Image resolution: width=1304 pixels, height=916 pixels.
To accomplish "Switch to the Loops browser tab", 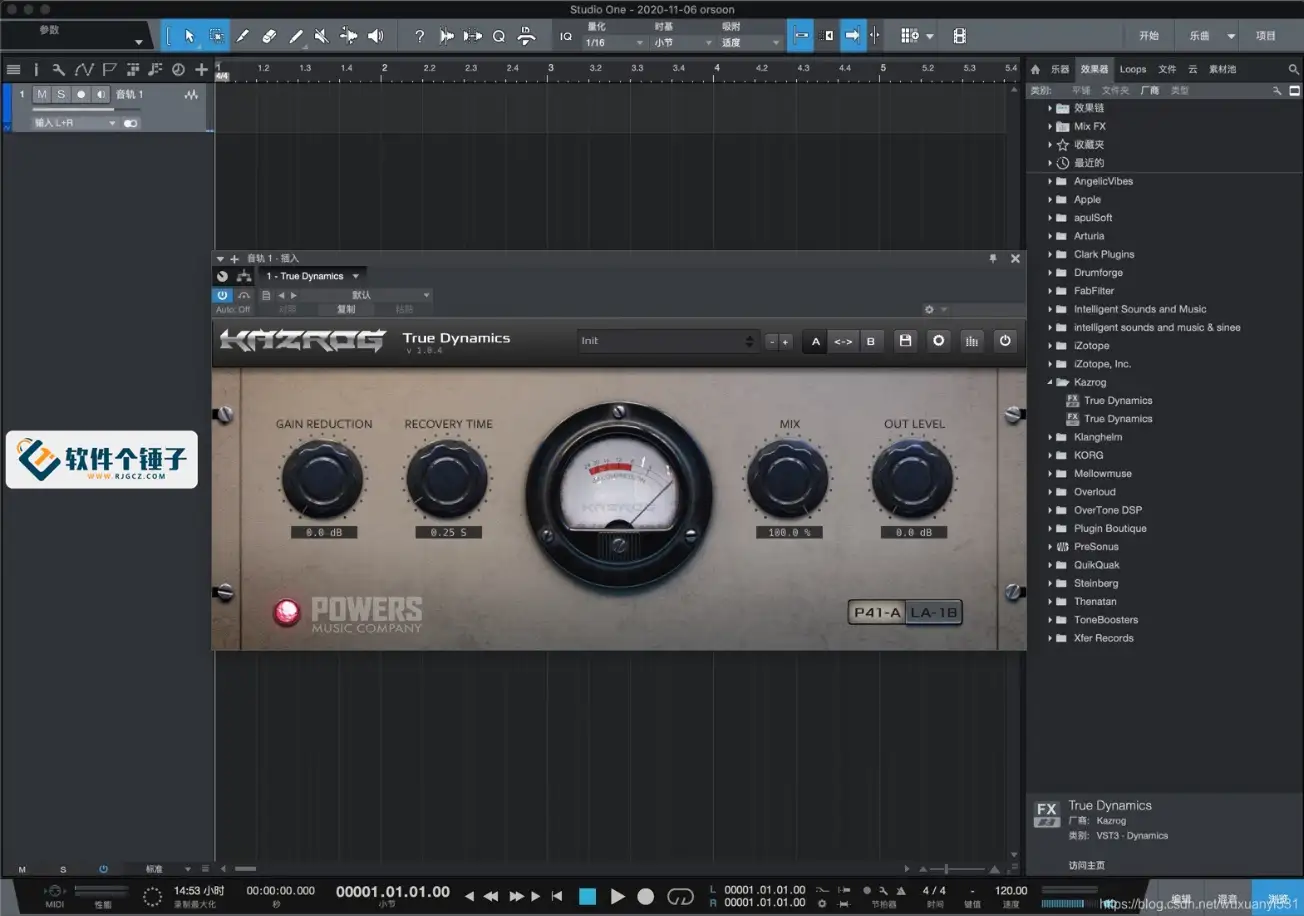I will (x=1133, y=69).
